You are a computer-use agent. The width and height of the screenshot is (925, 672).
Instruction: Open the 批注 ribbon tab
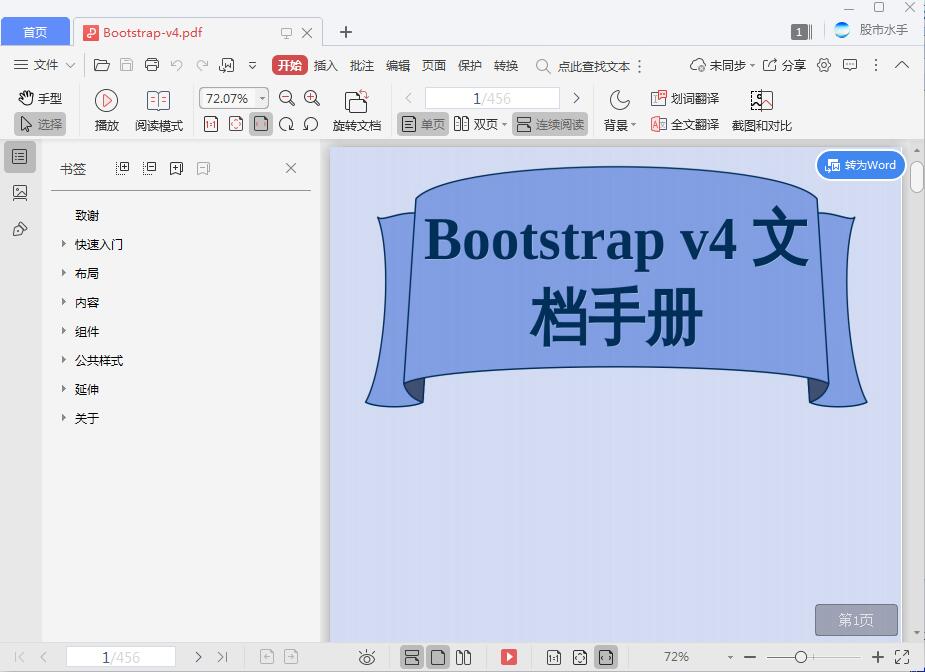(362, 65)
